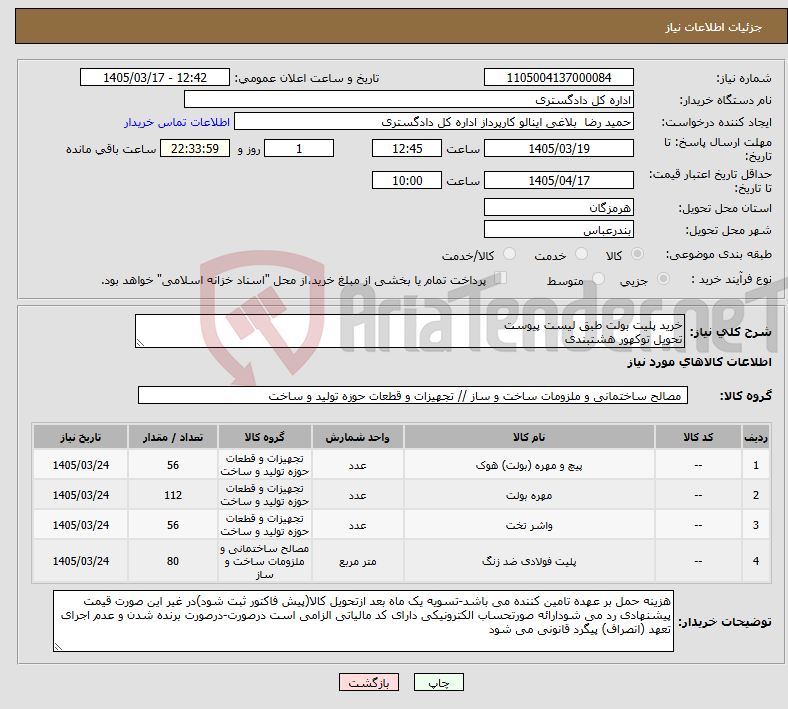Click the item پیچ و مهره (بولت) هوک
The height and width of the screenshot is (709, 788).
click(529, 465)
